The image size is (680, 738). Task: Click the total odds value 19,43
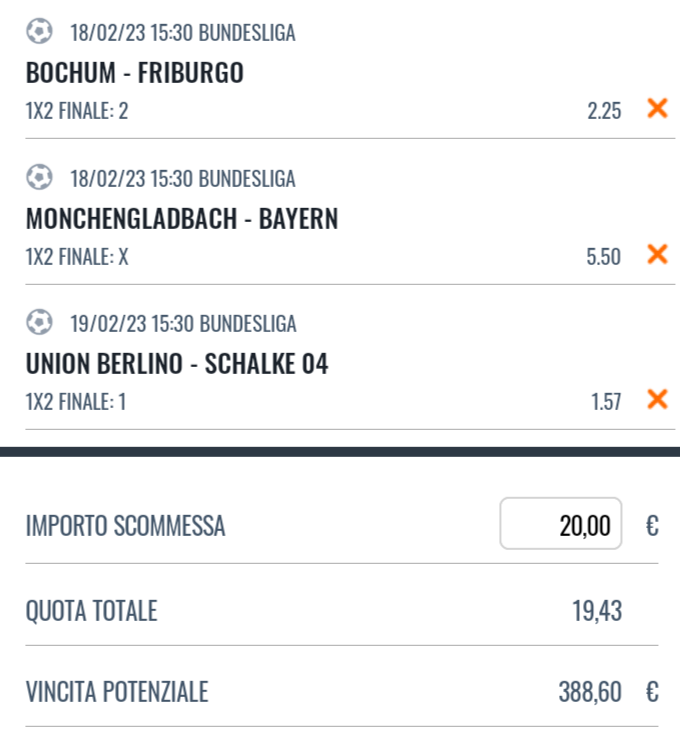pyautogui.click(x=597, y=611)
